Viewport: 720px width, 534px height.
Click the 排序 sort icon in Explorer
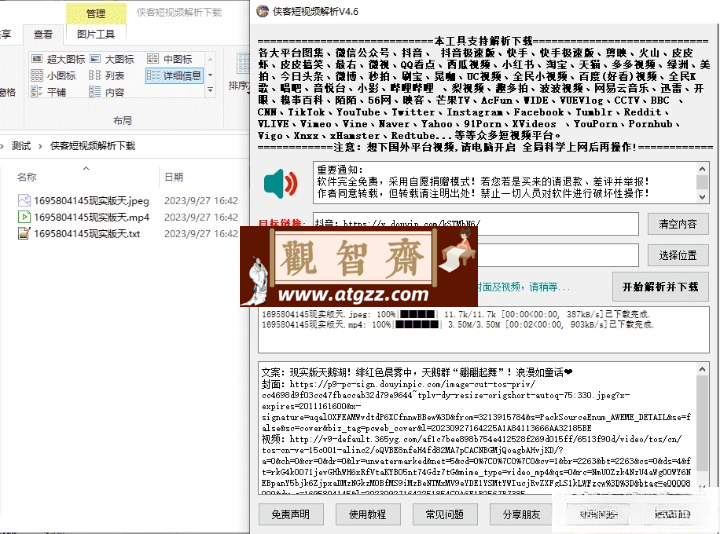click(242, 64)
